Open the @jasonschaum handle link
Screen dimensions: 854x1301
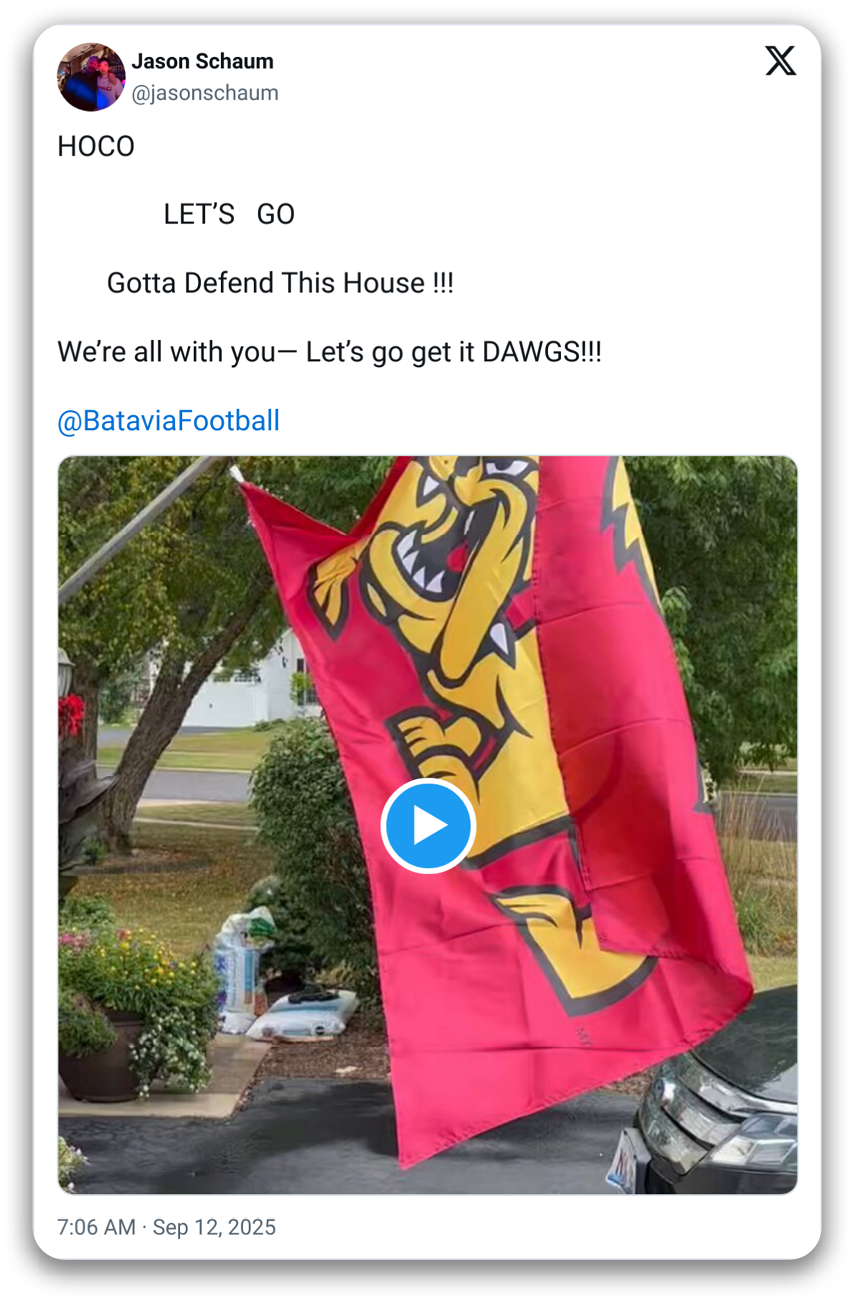pos(205,93)
